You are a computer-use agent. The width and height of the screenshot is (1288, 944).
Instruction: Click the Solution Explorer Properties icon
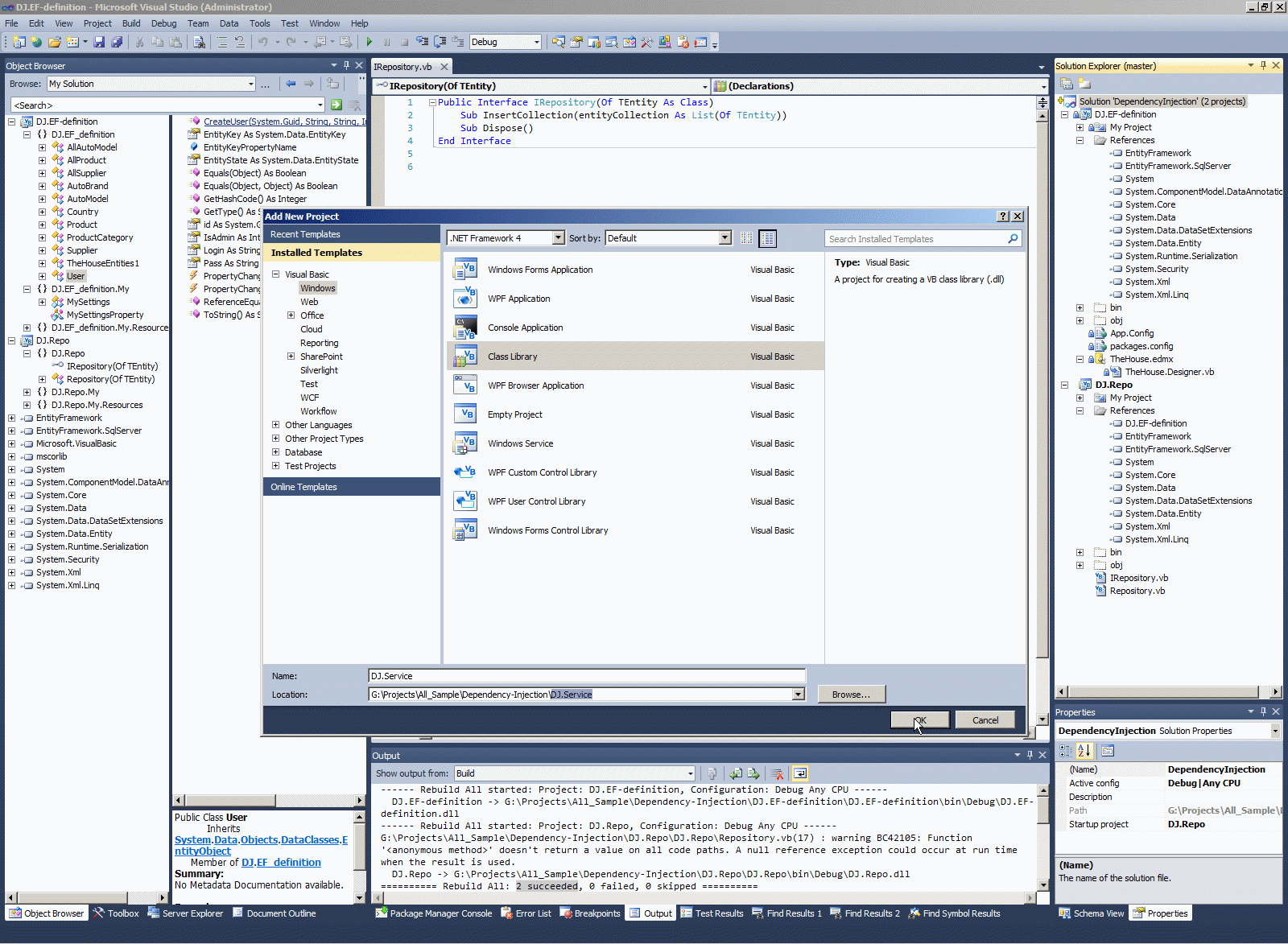pyautogui.click(x=1067, y=84)
